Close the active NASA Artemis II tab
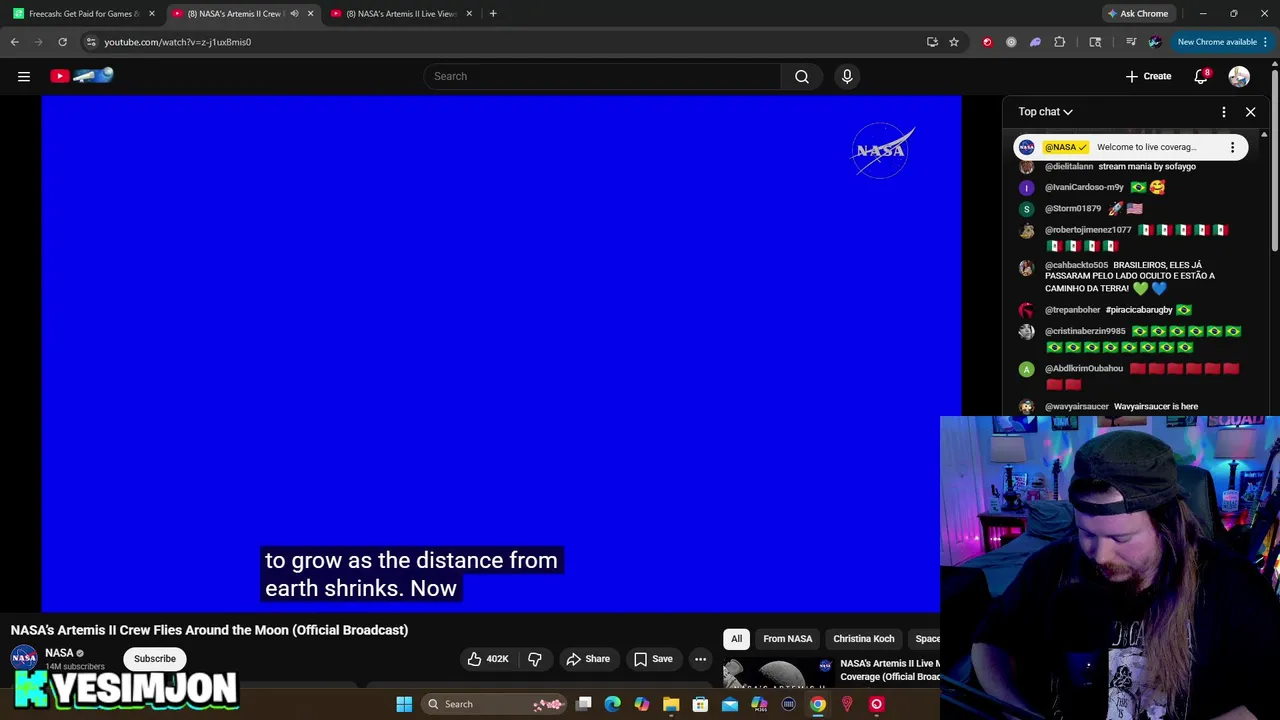This screenshot has width=1280, height=720. 310,14
